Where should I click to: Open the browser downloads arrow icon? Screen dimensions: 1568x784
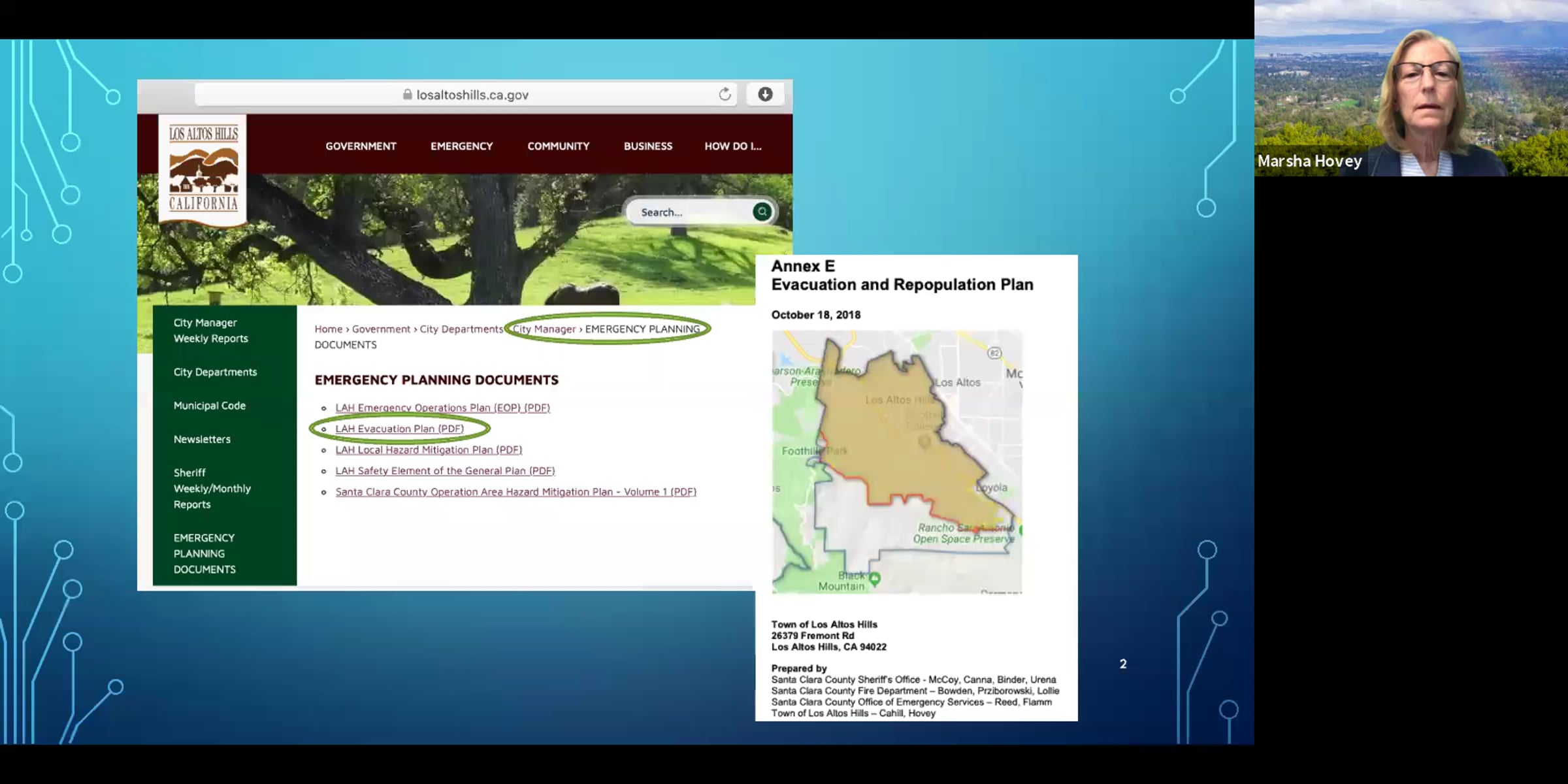(x=765, y=95)
